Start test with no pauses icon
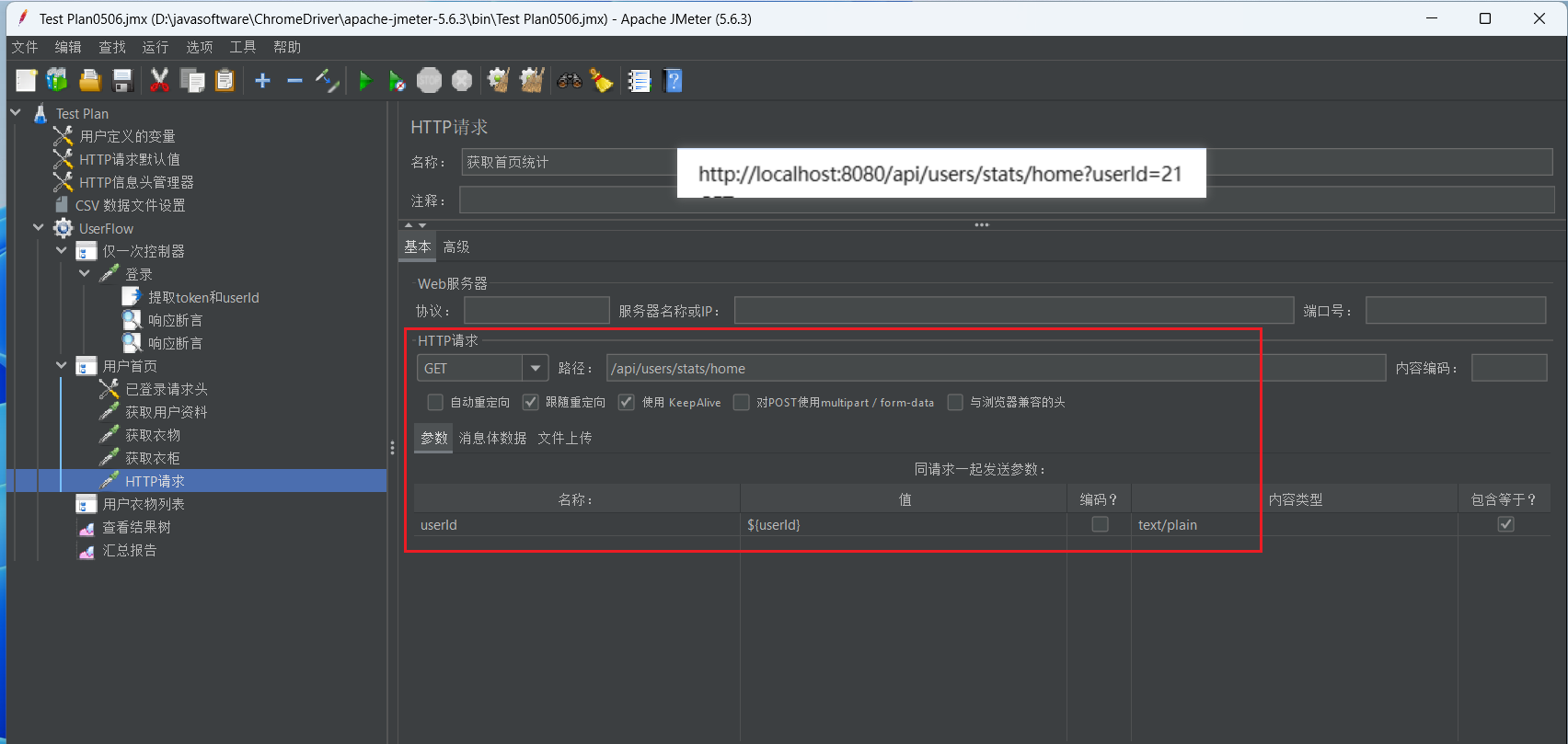The width and height of the screenshot is (1568, 744). tap(397, 81)
